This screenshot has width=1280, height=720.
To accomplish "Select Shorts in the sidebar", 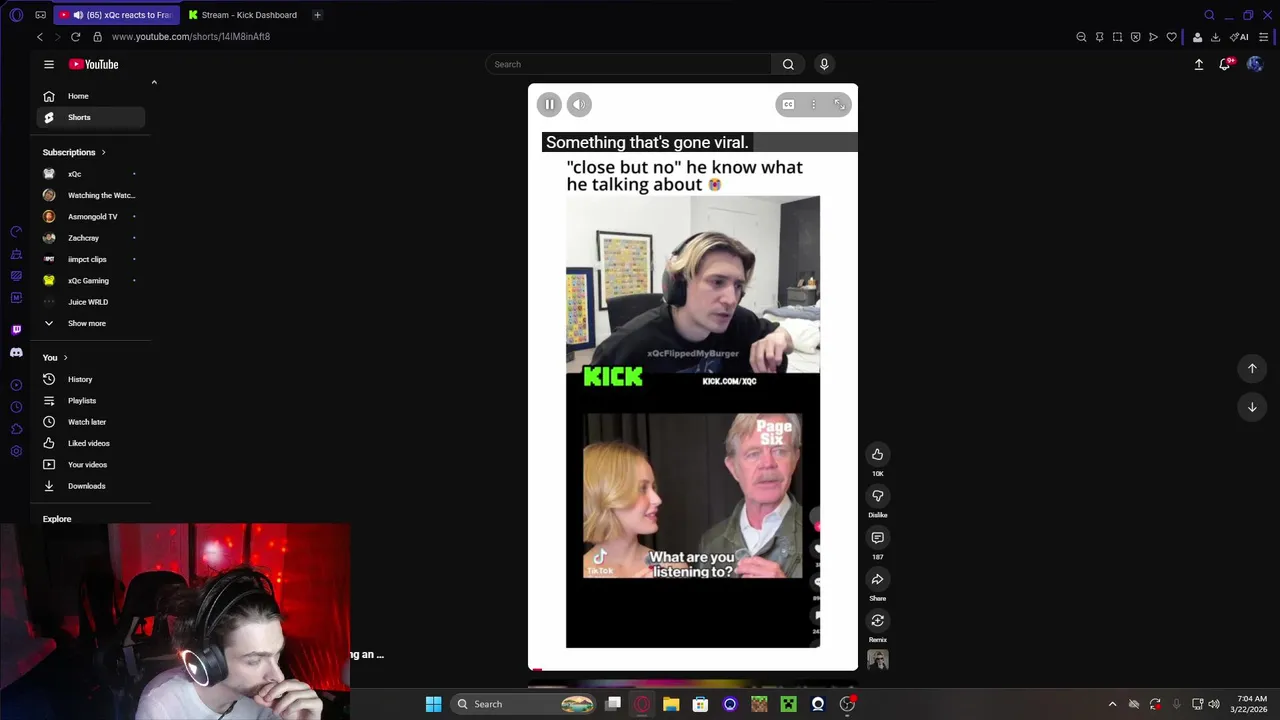I will (x=91, y=117).
